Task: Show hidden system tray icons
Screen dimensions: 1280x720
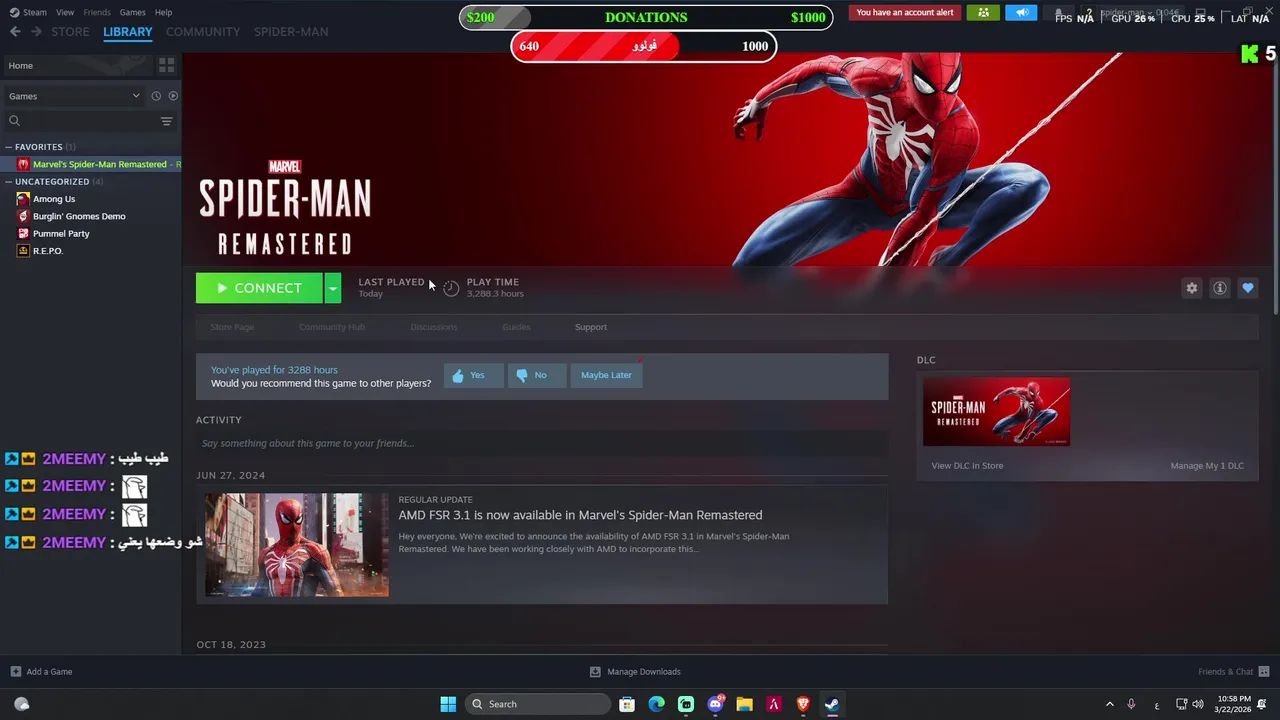Action: [1109, 704]
